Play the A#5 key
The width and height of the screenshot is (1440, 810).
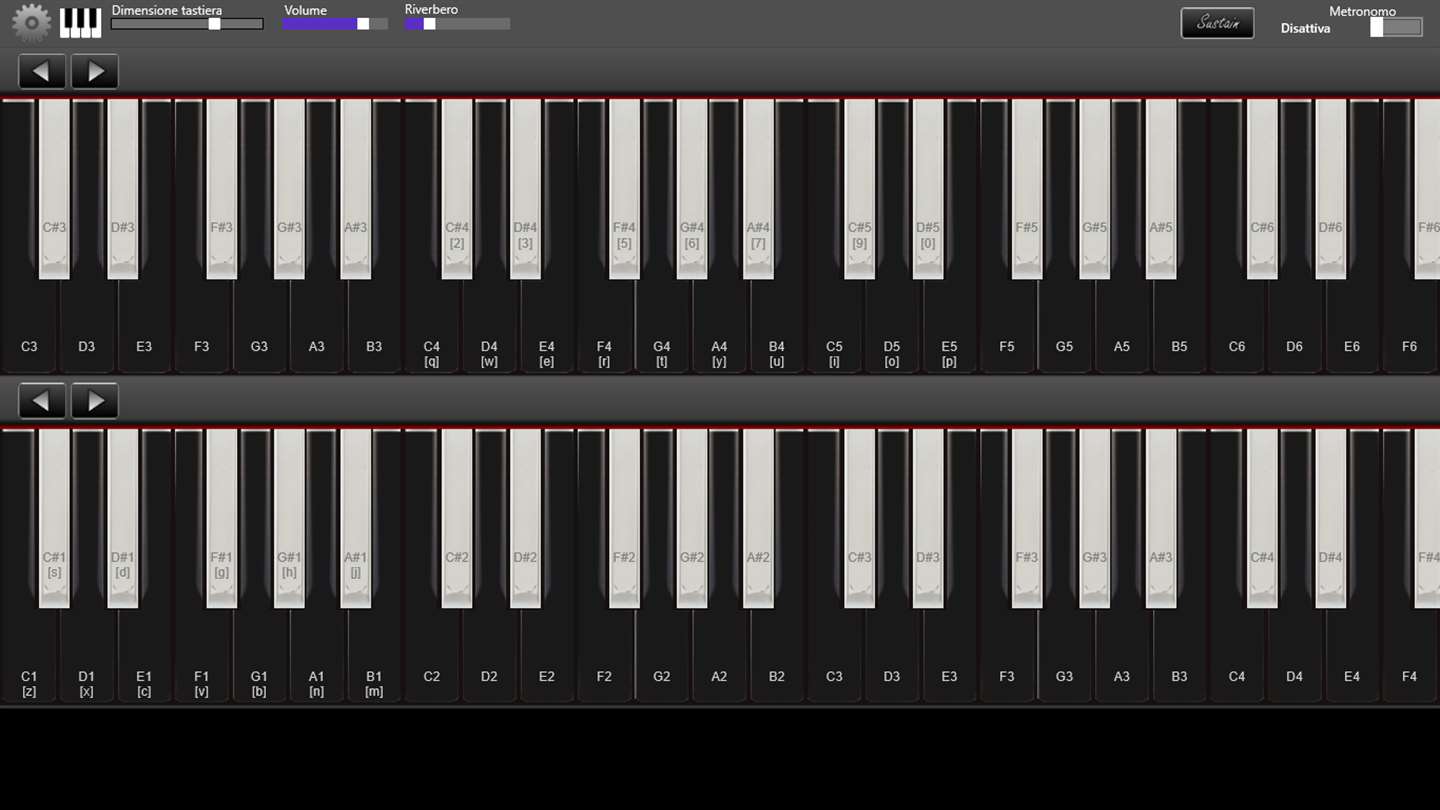(1161, 189)
